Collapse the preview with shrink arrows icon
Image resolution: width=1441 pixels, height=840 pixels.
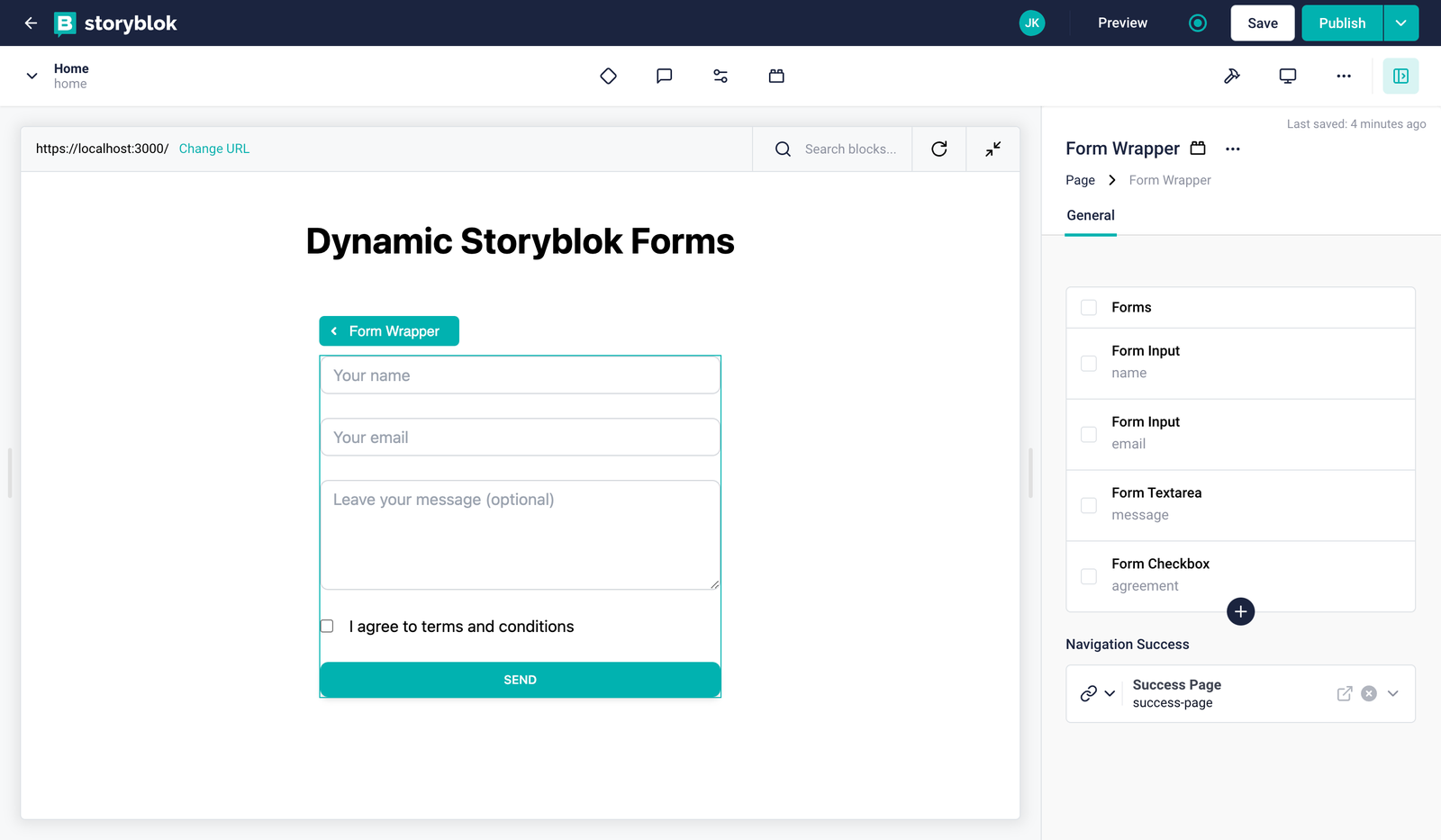[x=993, y=149]
